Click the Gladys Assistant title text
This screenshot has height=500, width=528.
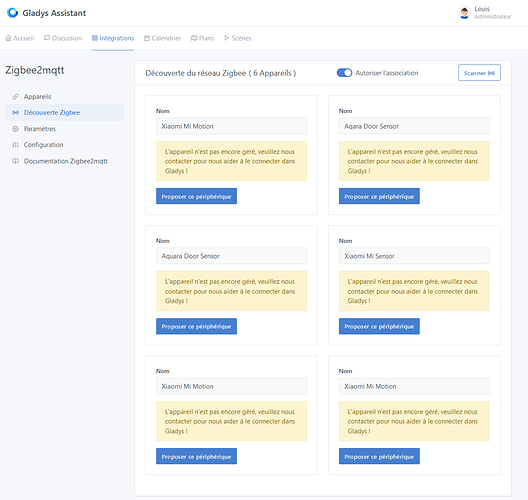point(54,13)
